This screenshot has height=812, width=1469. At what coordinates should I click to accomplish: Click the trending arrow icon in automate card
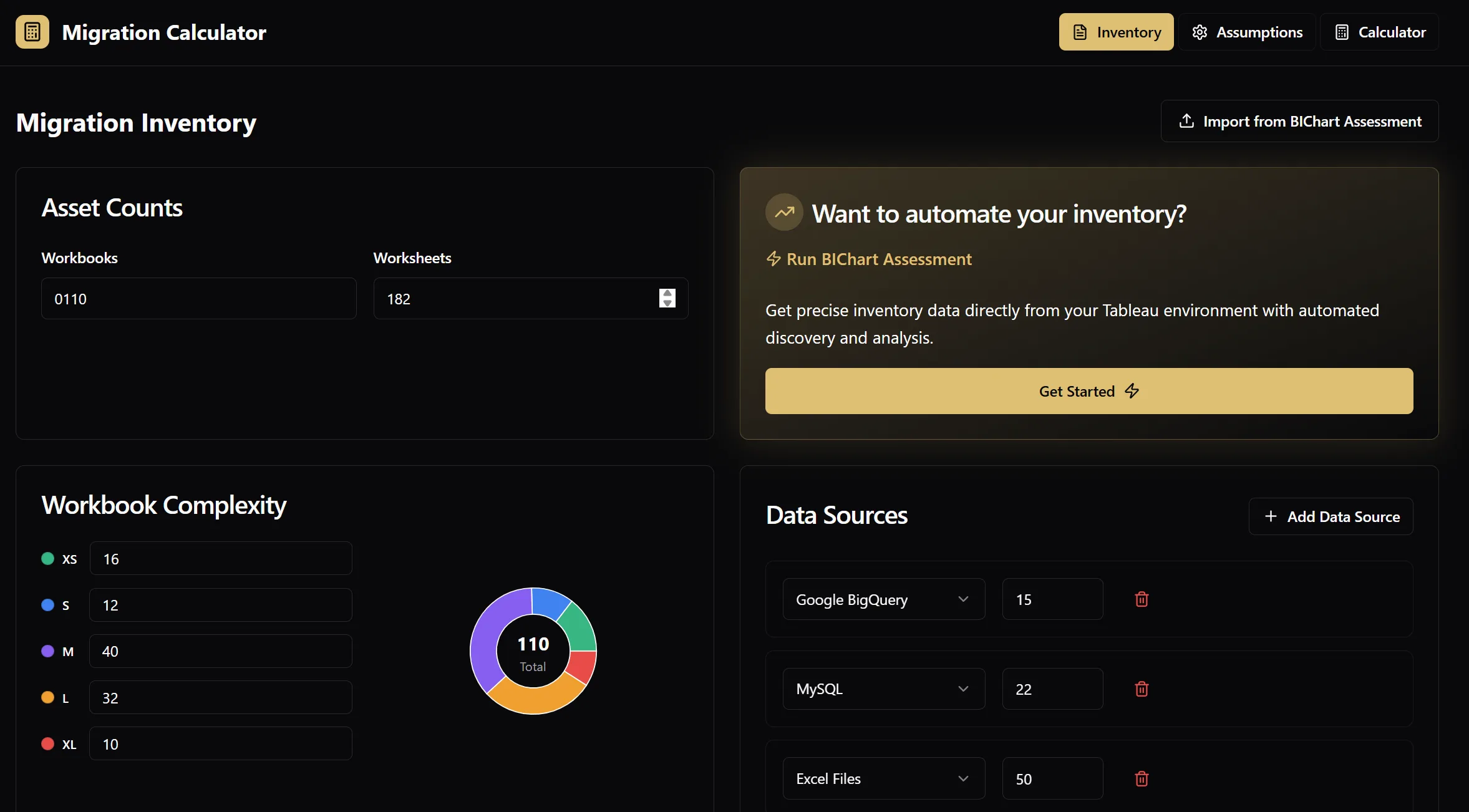click(784, 213)
